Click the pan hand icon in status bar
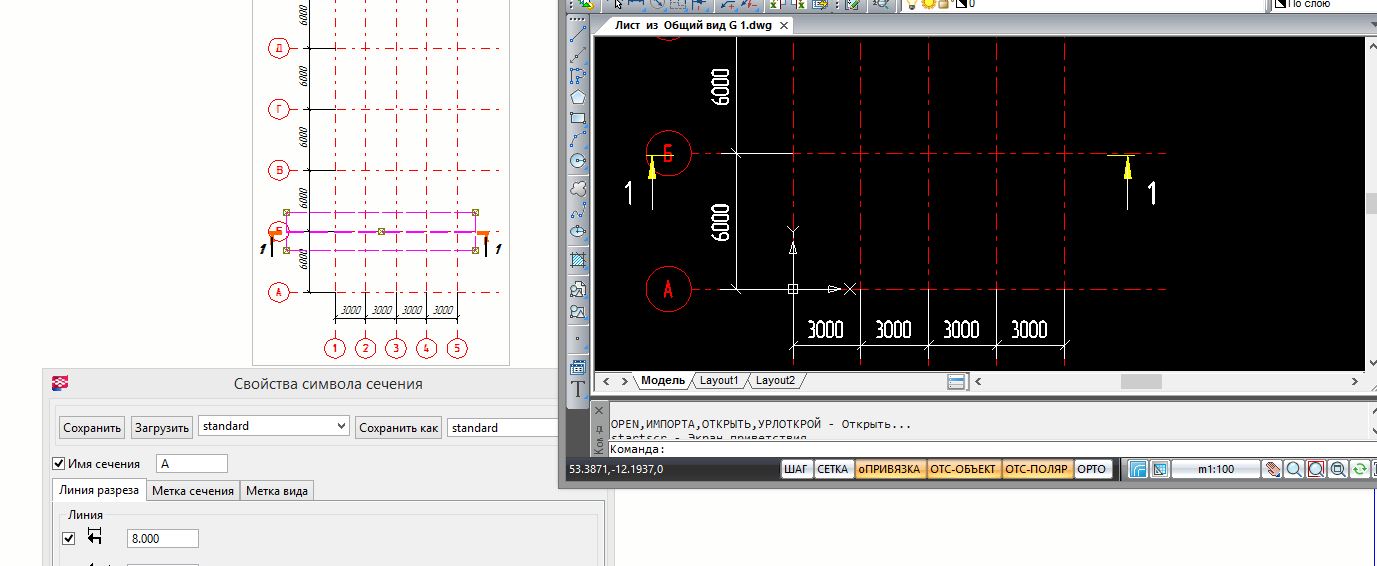1377x566 pixels. (1272, 469)
